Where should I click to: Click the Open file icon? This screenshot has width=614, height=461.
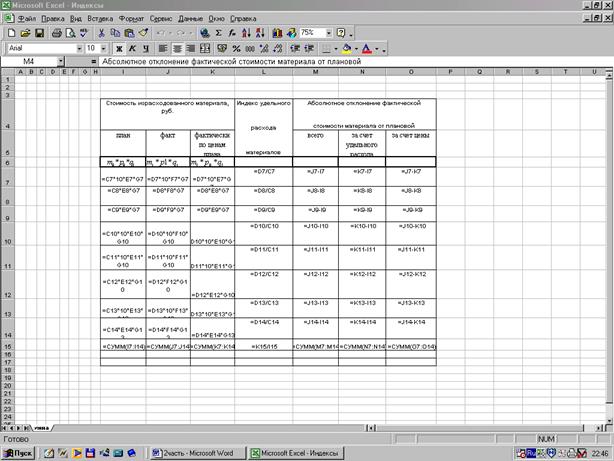25,33
